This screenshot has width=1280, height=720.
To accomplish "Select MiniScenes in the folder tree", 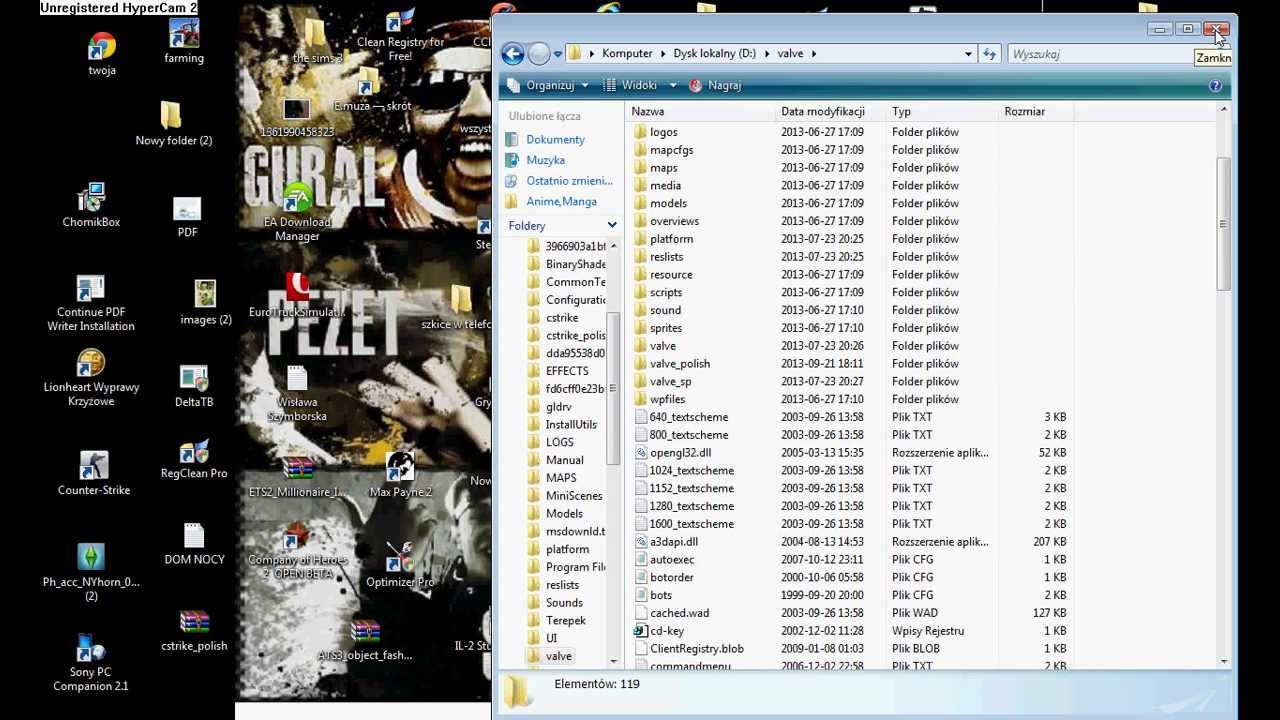I will click(x=574, y=496).
